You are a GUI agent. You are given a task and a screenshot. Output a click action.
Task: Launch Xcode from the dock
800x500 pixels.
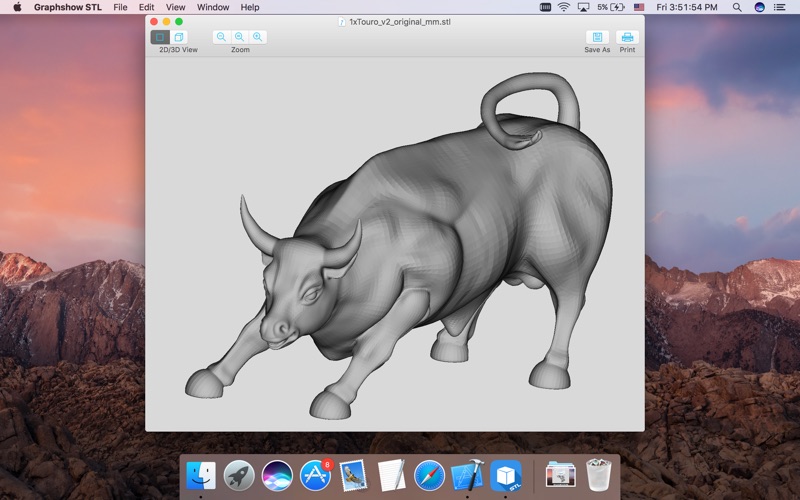point(467,476)
